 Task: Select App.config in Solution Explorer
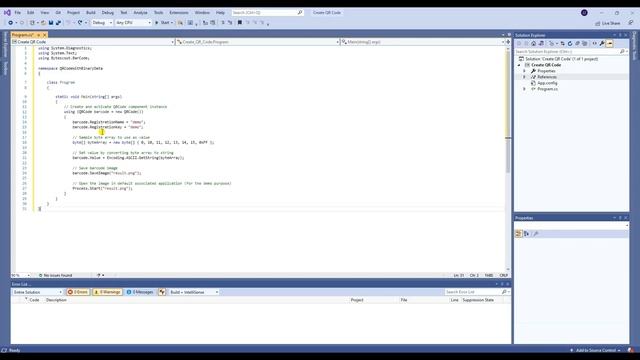click(x=547, y=83)
